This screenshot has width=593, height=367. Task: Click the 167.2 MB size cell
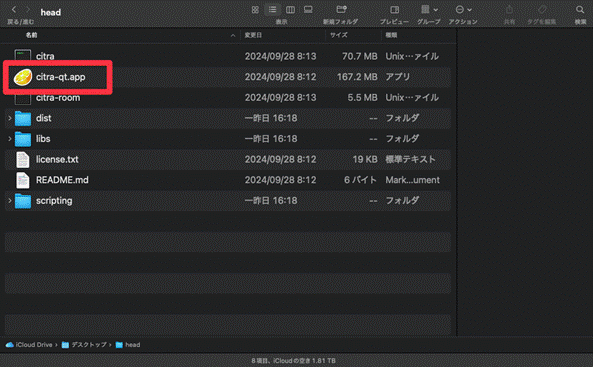click(357, 77)
